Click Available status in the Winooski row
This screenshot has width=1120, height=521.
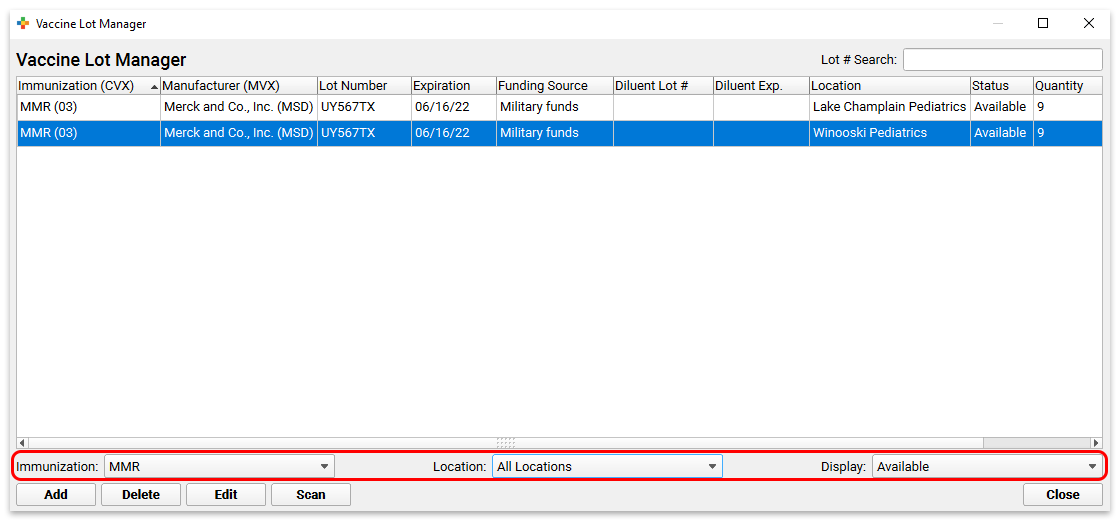coord(1001,133)
